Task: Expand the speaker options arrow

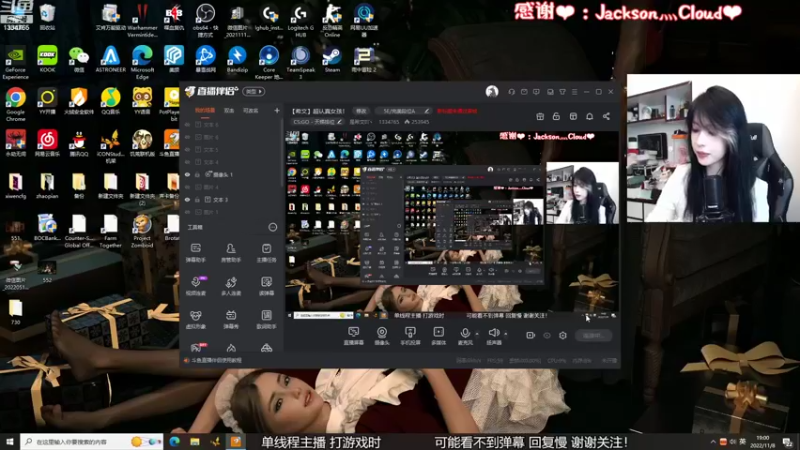Action: (506, 334)
